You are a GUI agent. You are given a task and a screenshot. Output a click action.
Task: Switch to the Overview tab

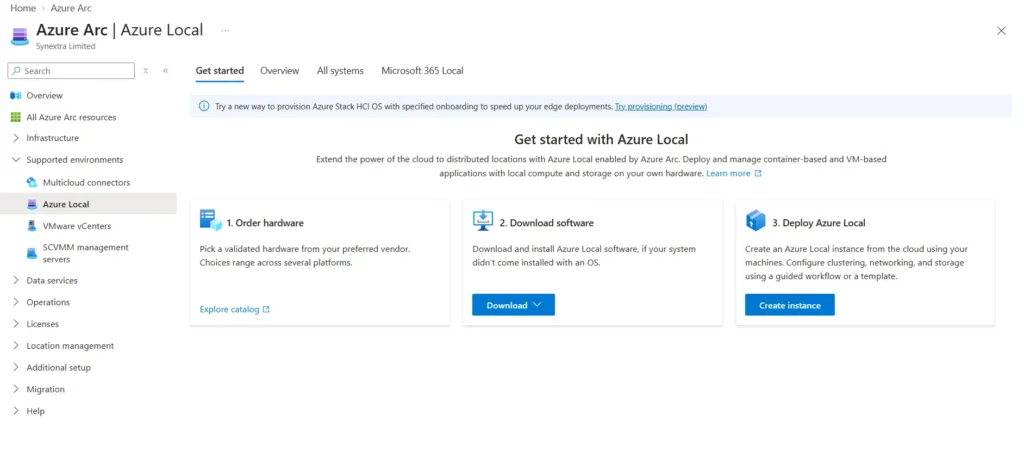click(280, 71)
